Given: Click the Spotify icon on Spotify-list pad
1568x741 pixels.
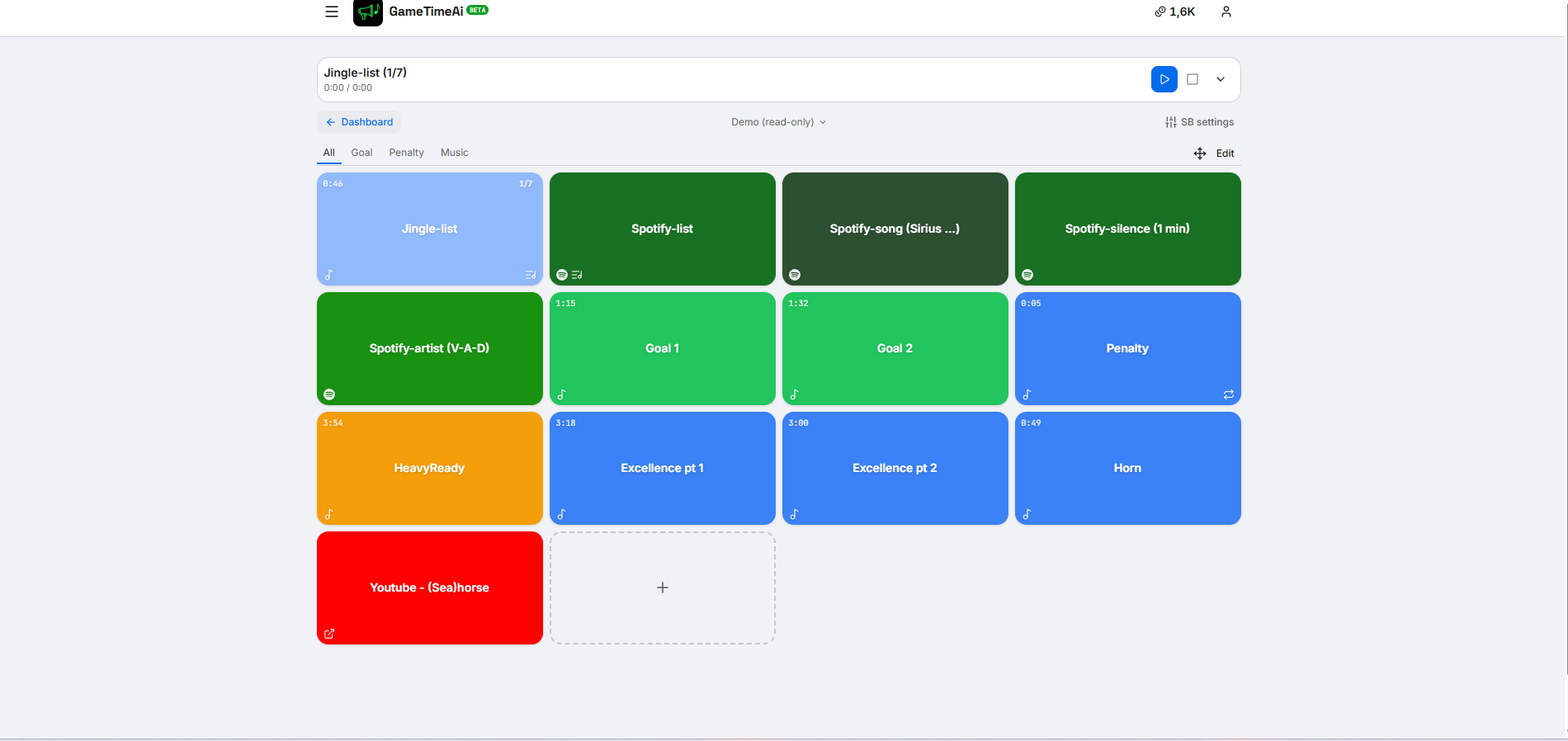Looking at the screenshot, I should [562, 275].
